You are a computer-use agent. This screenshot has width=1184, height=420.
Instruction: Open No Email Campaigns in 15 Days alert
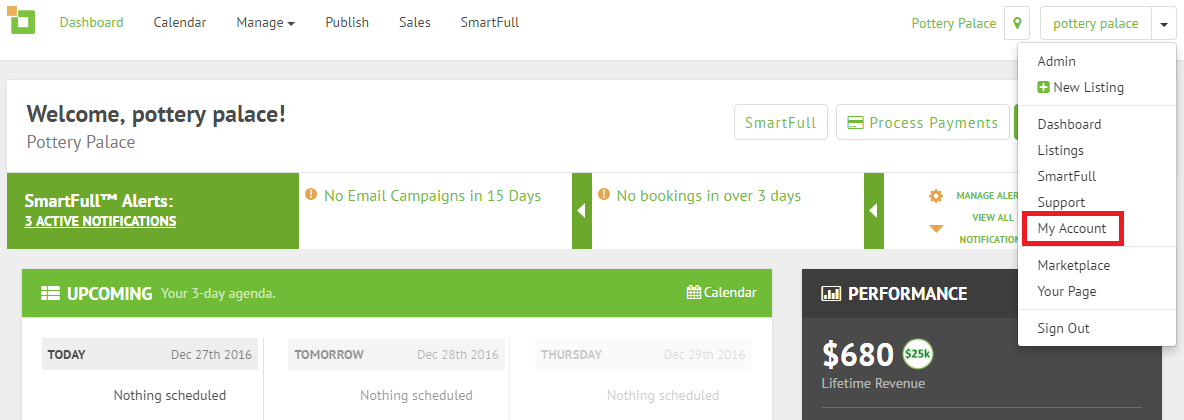pyautogui.click(x=432, y=196)
